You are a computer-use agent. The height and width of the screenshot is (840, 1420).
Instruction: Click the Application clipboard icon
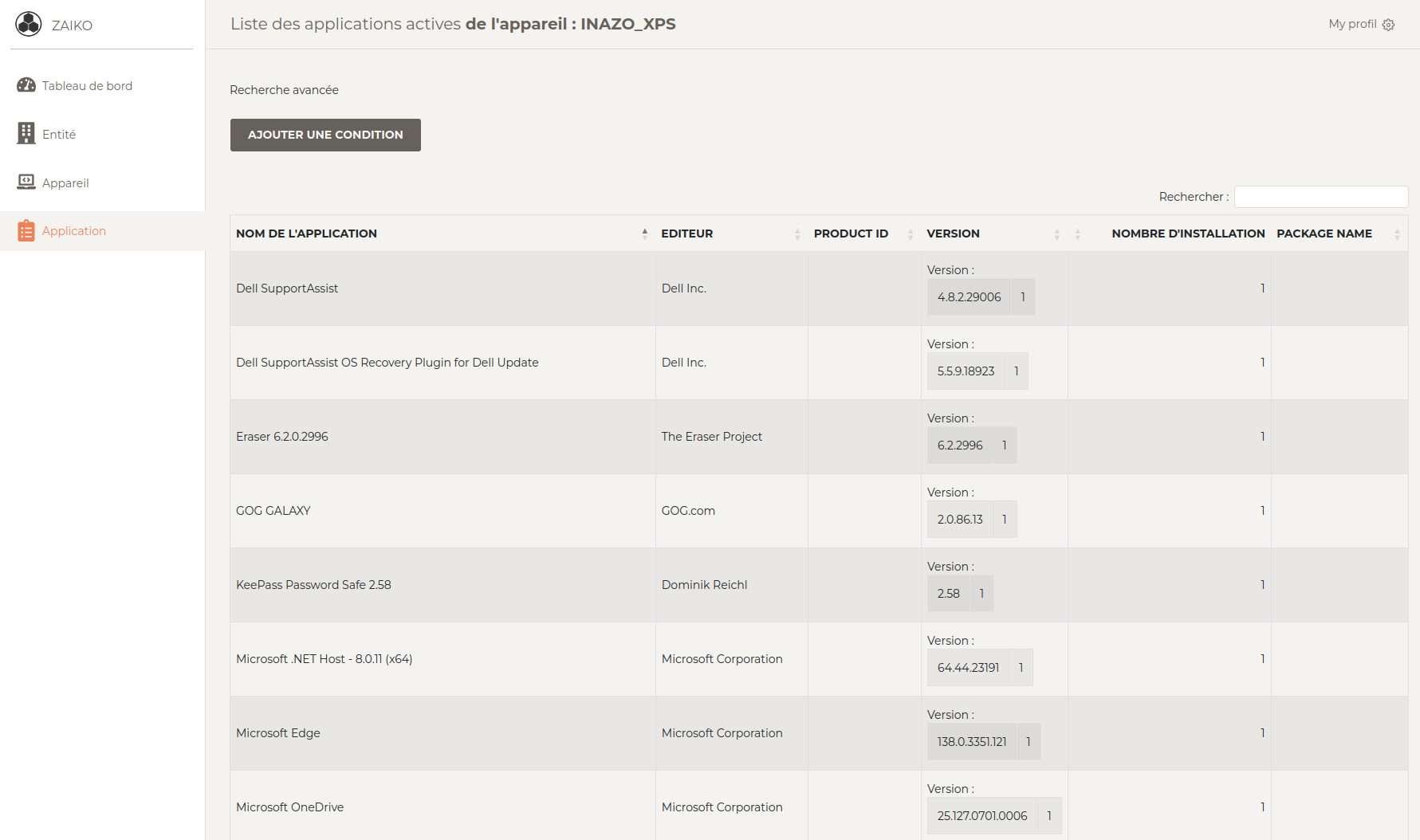[x=26, y=230]
